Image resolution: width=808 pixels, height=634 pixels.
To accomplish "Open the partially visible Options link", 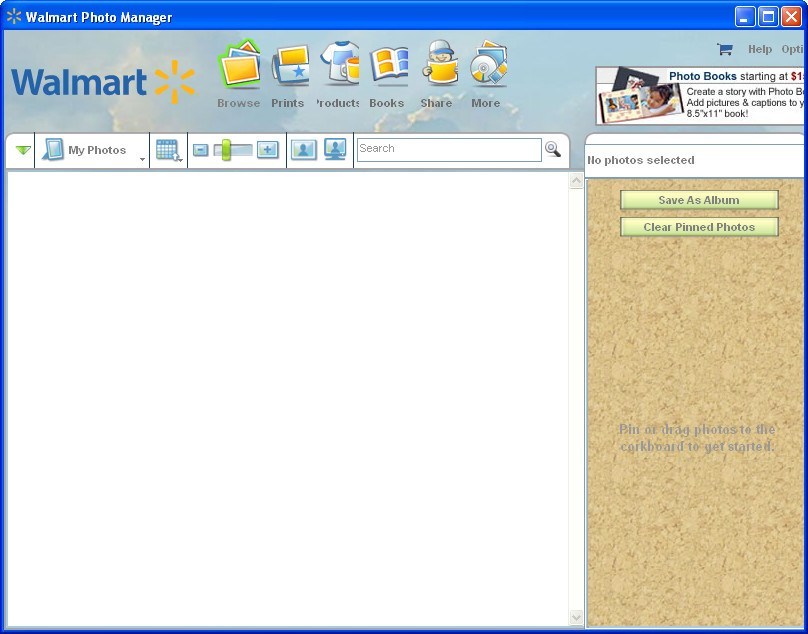I will (794, 49).
